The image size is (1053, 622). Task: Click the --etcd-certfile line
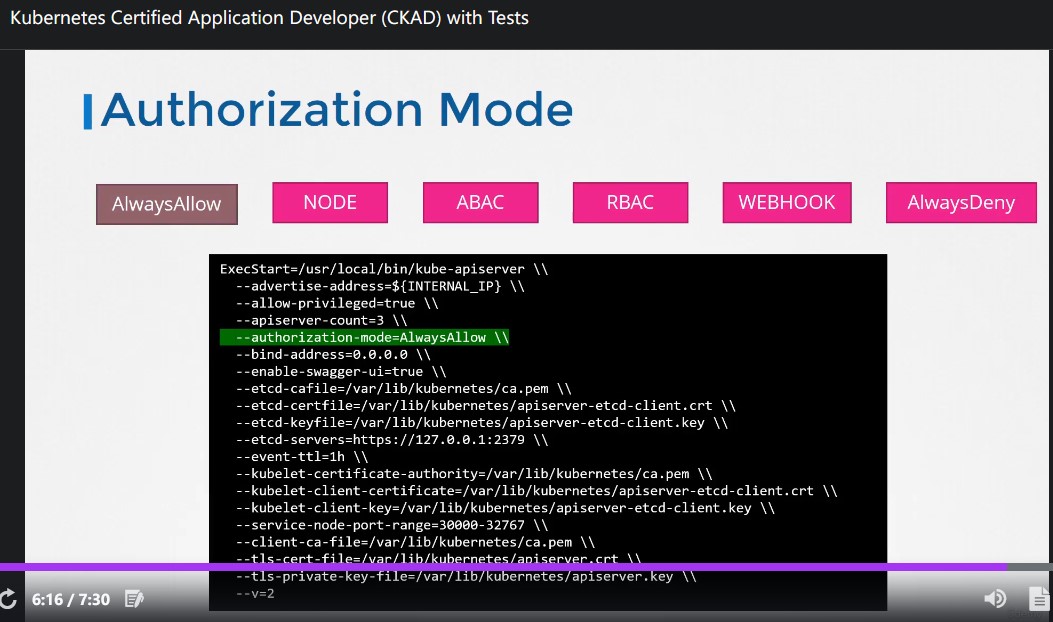(x=486, y=406)
